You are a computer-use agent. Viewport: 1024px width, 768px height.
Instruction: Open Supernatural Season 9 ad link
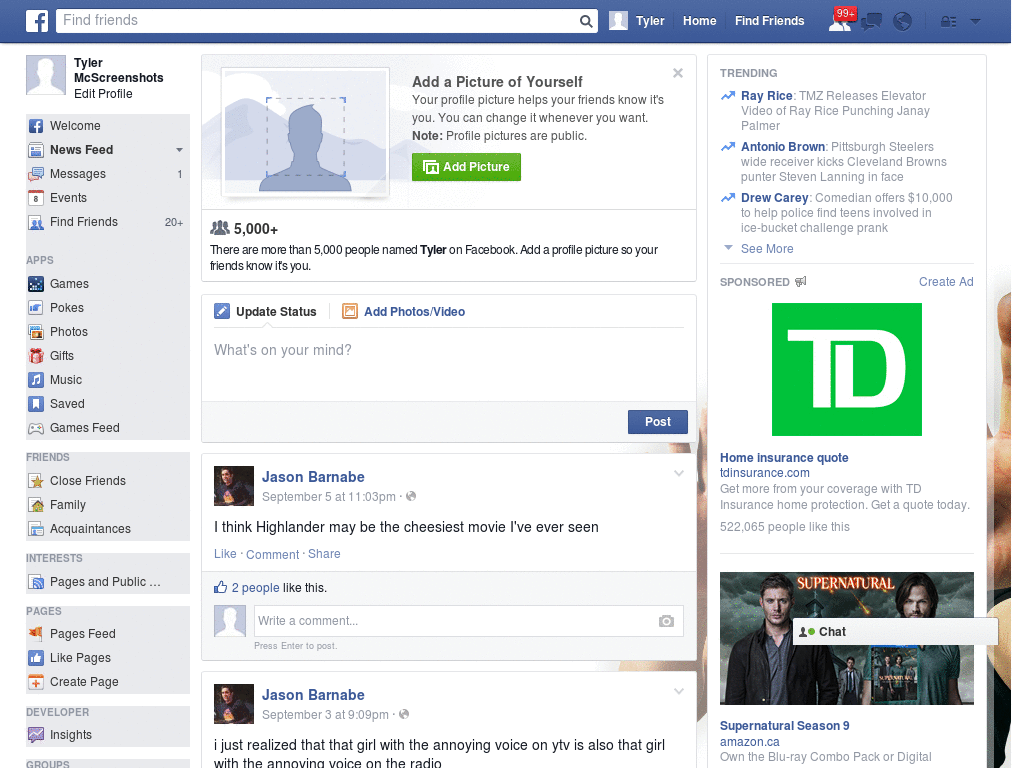[x=784, y=726]
